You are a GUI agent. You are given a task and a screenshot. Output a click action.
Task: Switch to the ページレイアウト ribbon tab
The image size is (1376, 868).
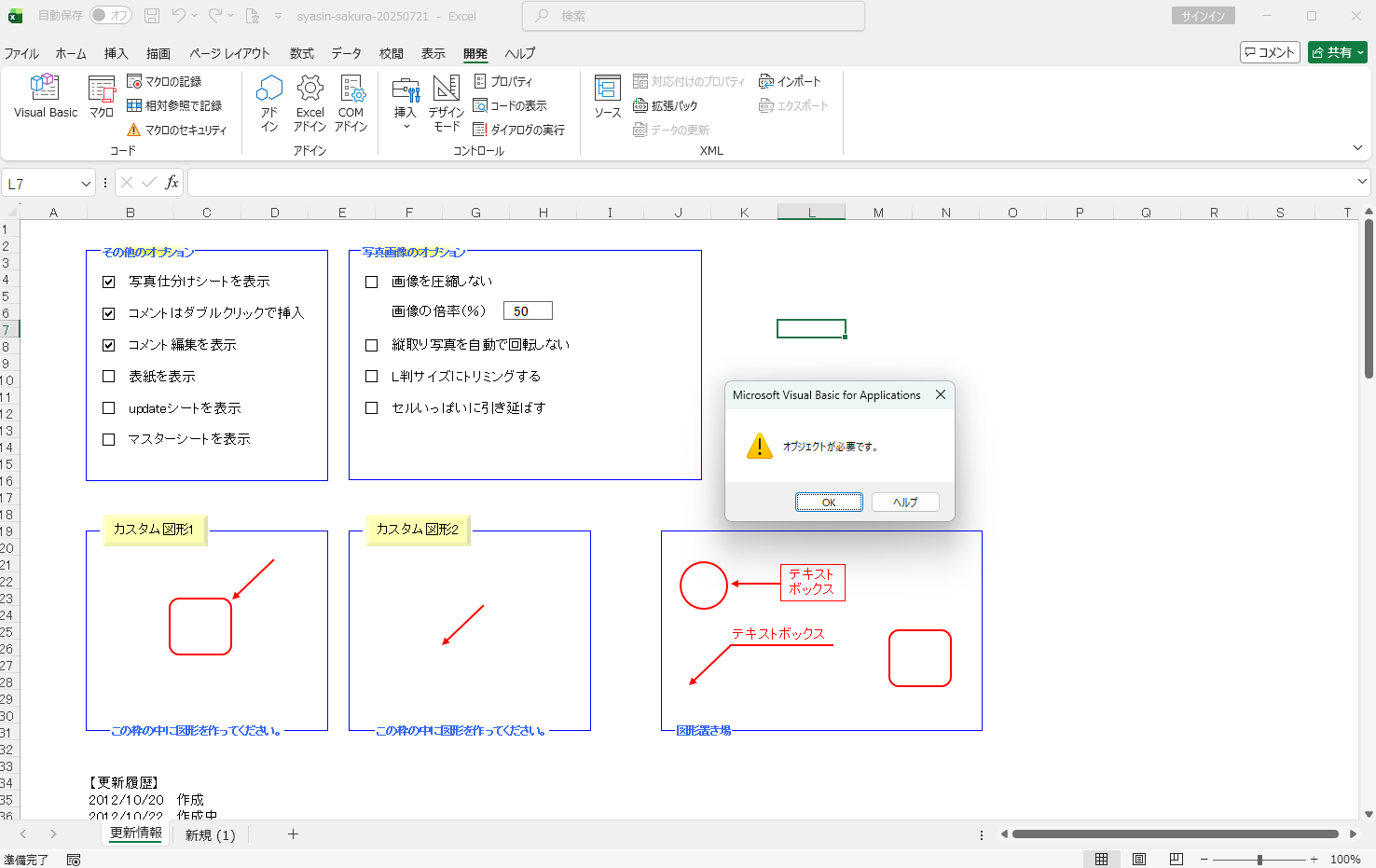(229, 53)
